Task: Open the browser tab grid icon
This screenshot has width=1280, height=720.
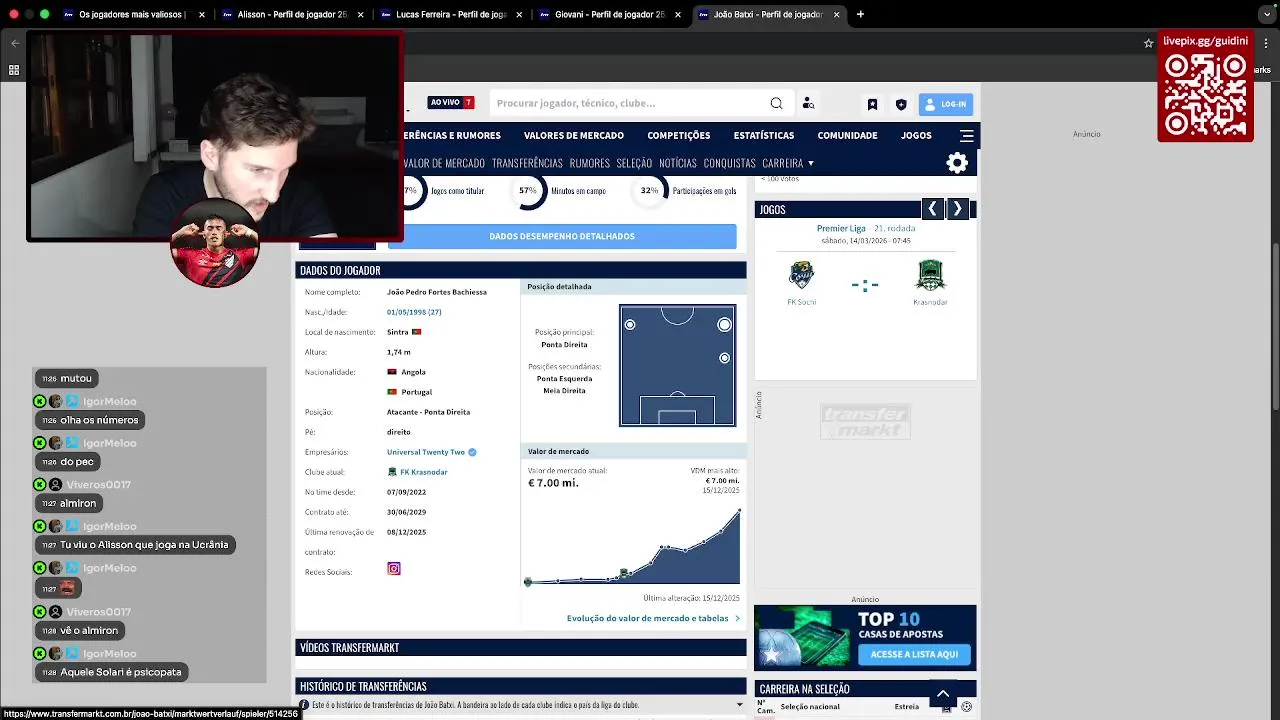Action: [14, 70]
